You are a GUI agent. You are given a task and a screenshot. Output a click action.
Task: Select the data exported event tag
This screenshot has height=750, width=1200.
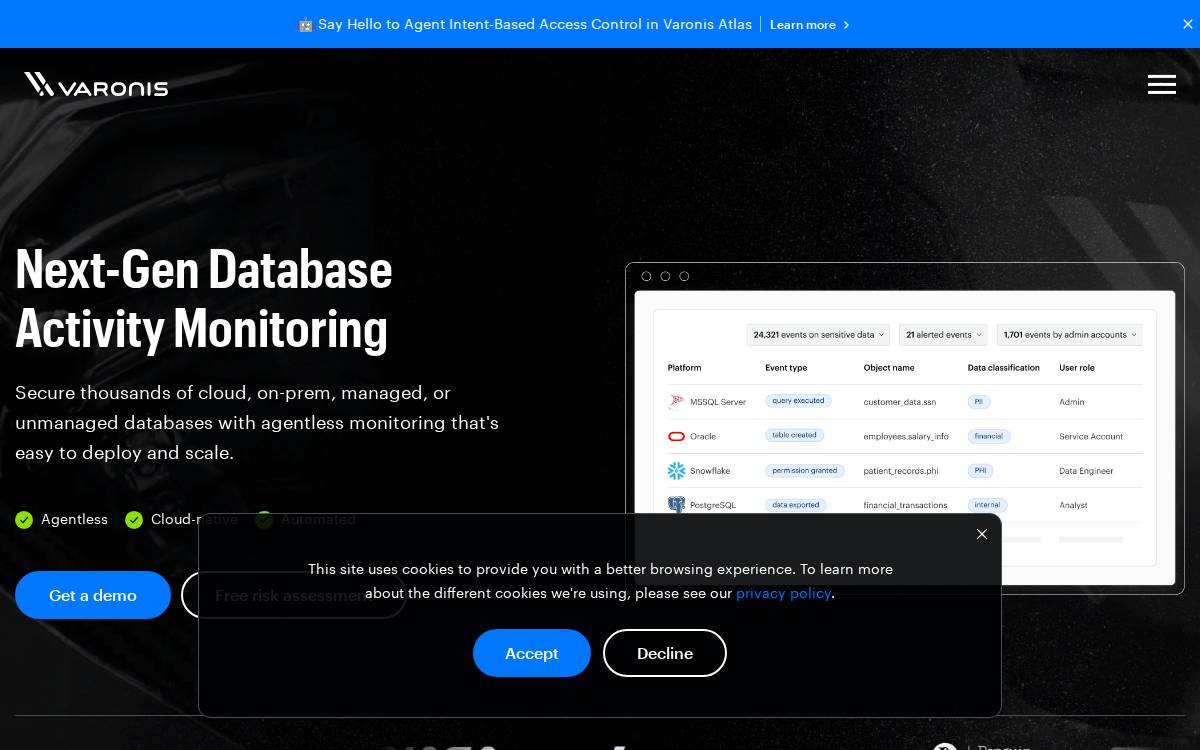[796, 505]
